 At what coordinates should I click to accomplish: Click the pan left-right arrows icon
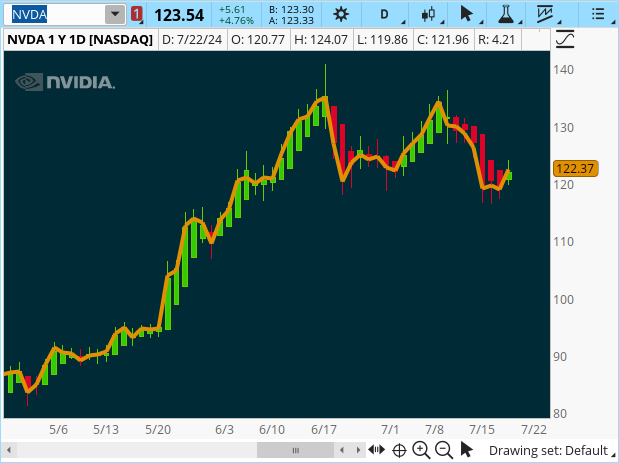point(376,450)
